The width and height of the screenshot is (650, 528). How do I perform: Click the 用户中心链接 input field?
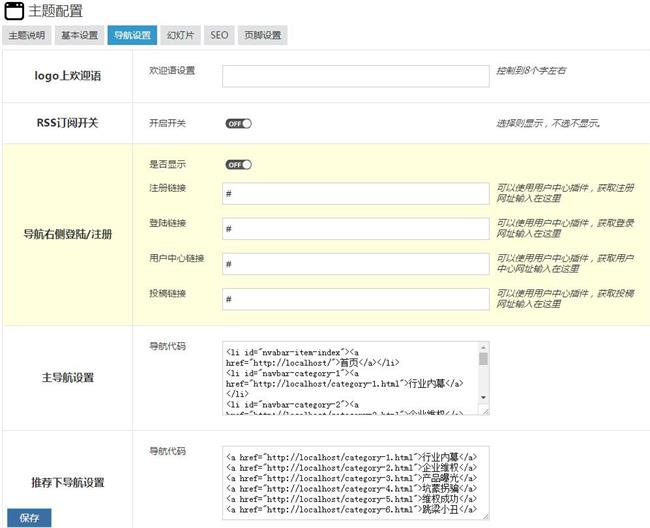(356, 264)
